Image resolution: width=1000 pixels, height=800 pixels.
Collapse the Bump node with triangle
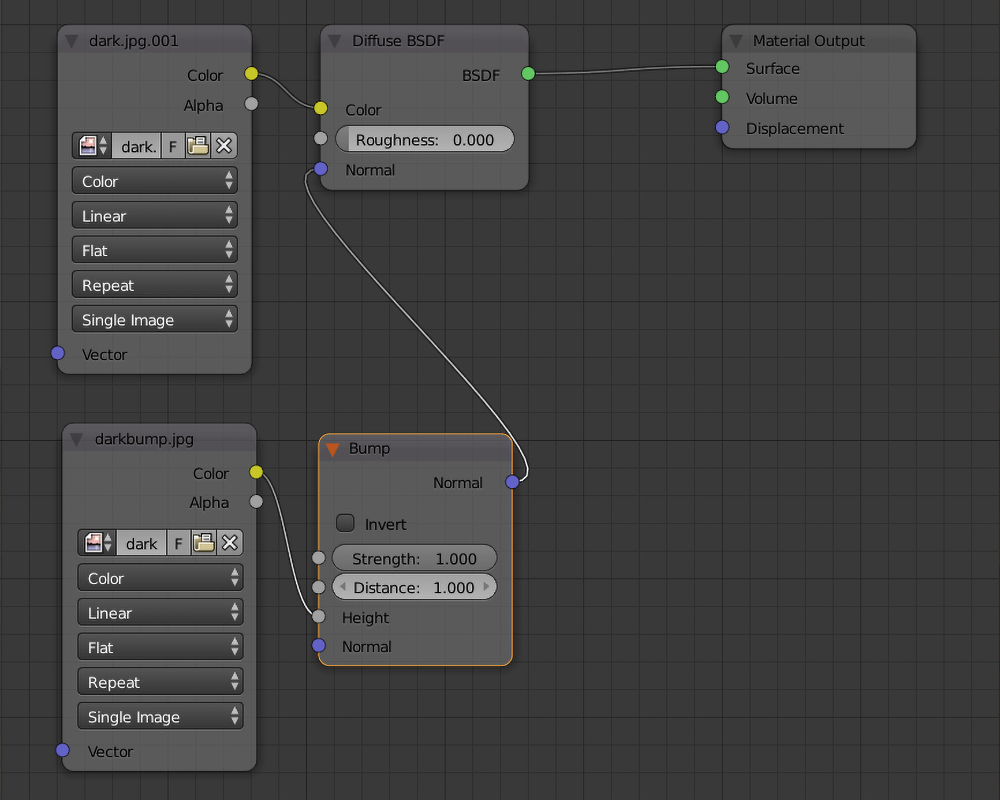(x=332, y=449)
